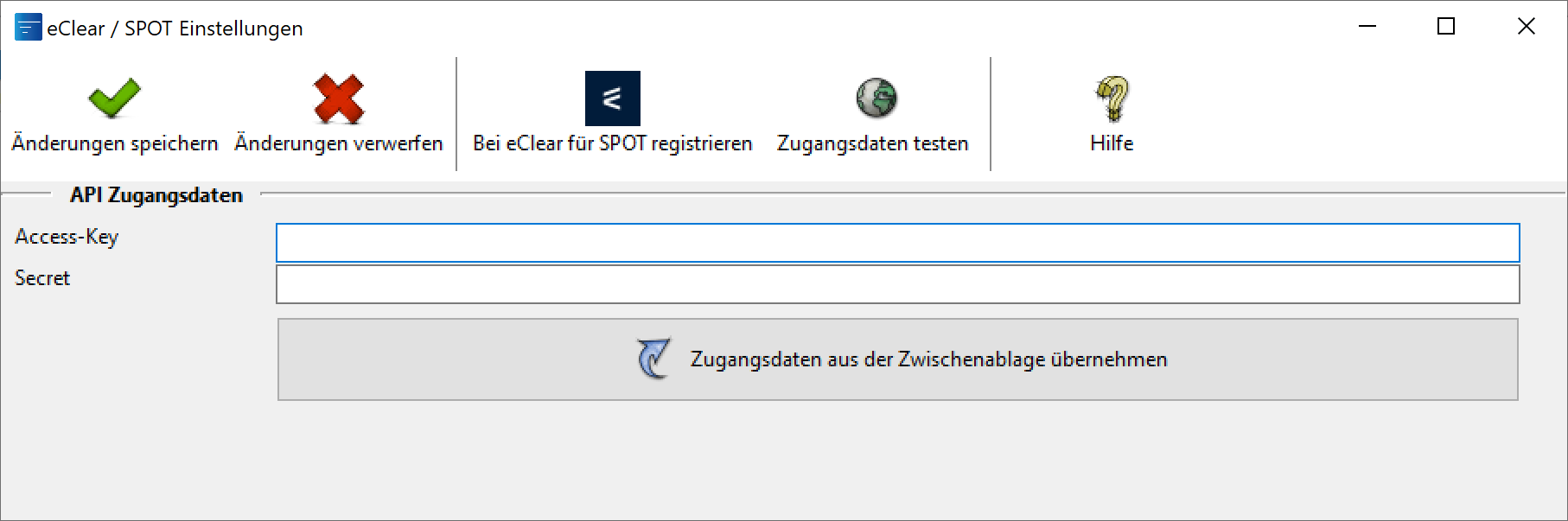1568x521 pixels.
Task: Click the "Hilfe" toolbar label
Action: click(1112, 143)
